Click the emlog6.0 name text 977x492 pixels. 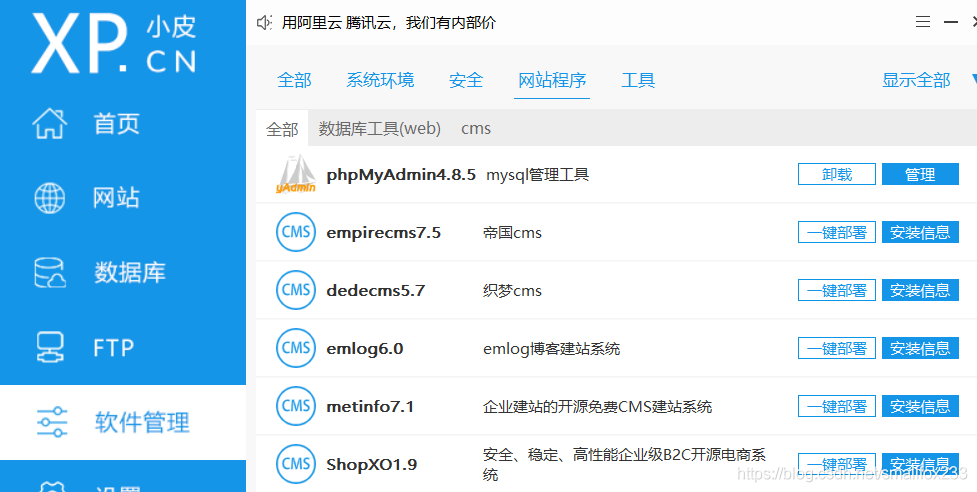click(x=365, y=349)
